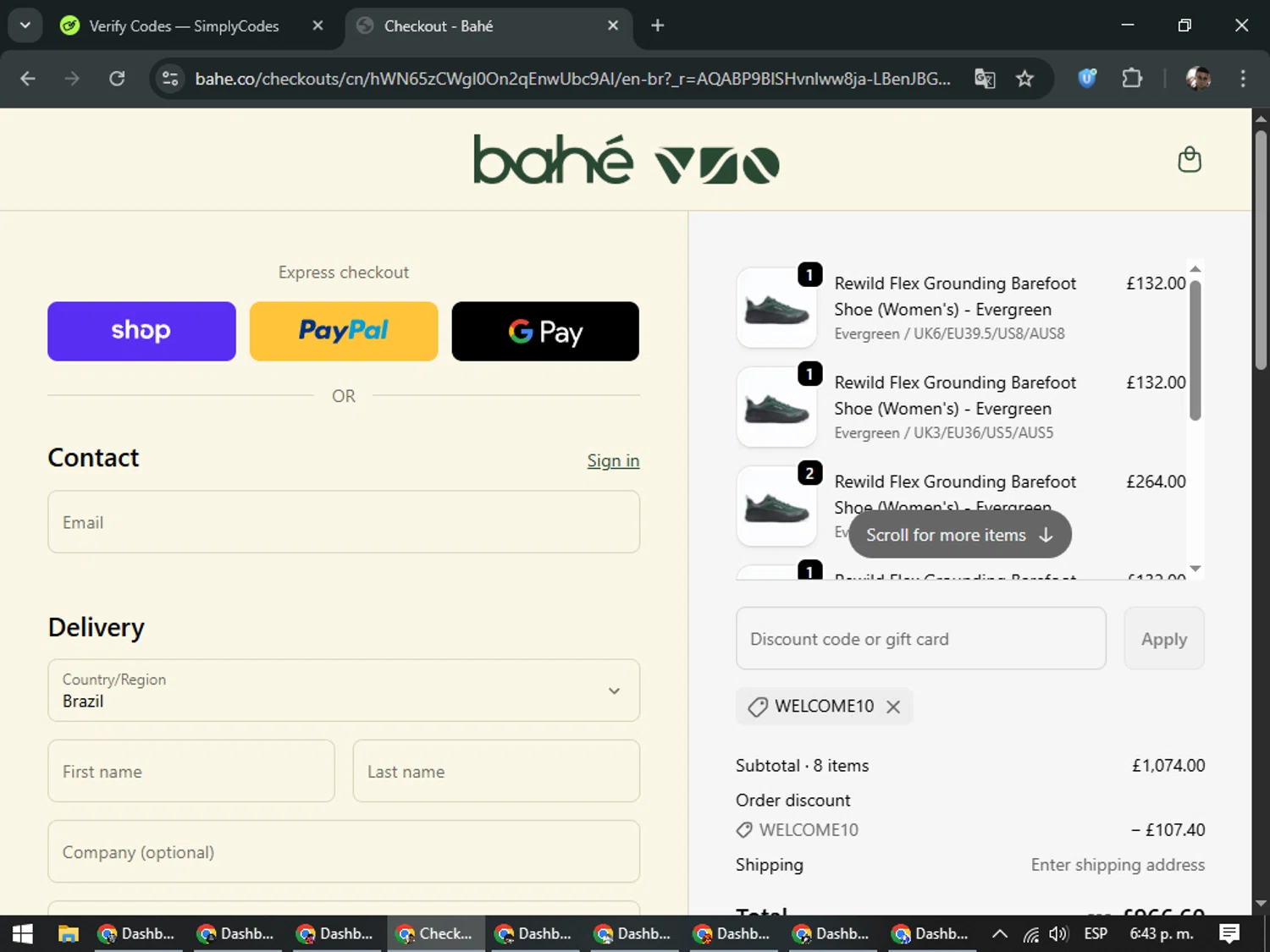Switch to the Check... Chrome taskbar window
This screenshot has height=952, width=1270.
tap(436, 933)
